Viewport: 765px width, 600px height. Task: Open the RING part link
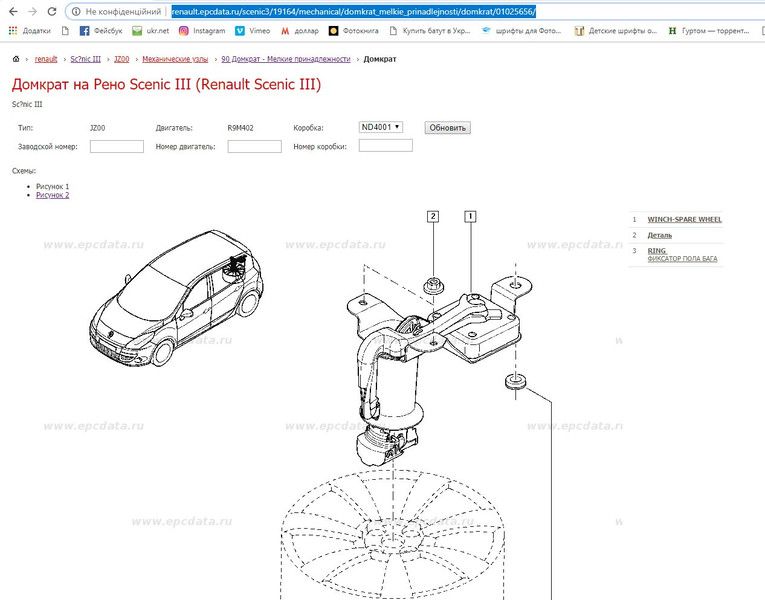(x=657, y=250)
